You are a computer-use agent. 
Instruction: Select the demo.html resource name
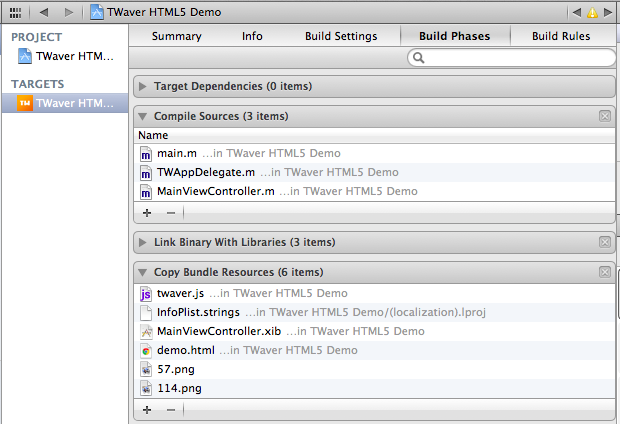[x=186, y=350]
